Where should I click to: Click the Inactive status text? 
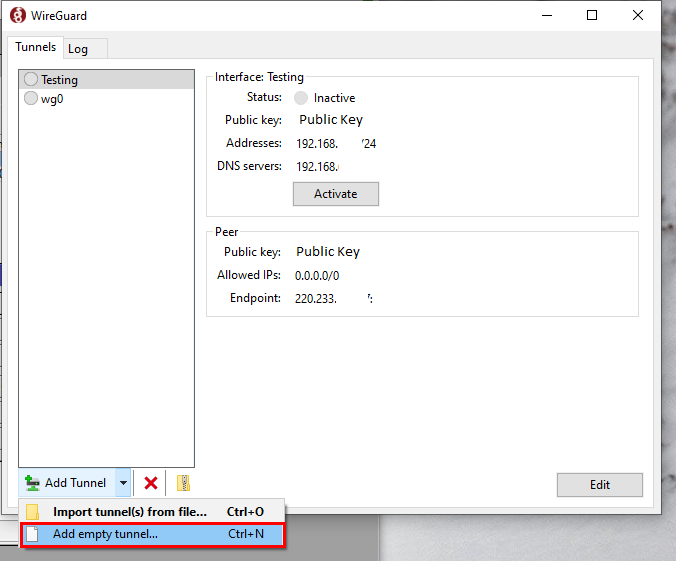click(x=335, y=98)
